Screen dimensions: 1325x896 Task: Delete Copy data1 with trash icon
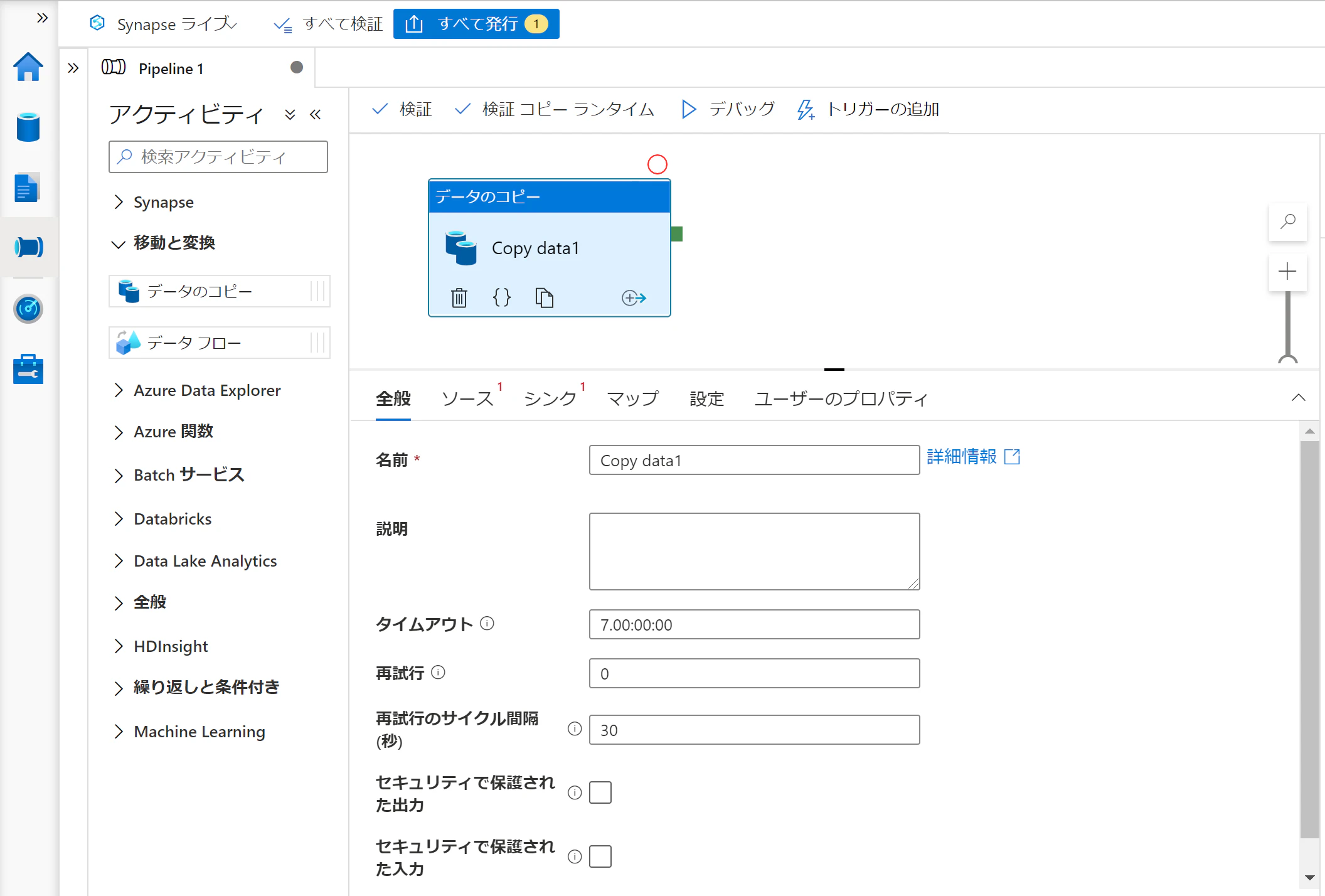(x=459, y=297)
